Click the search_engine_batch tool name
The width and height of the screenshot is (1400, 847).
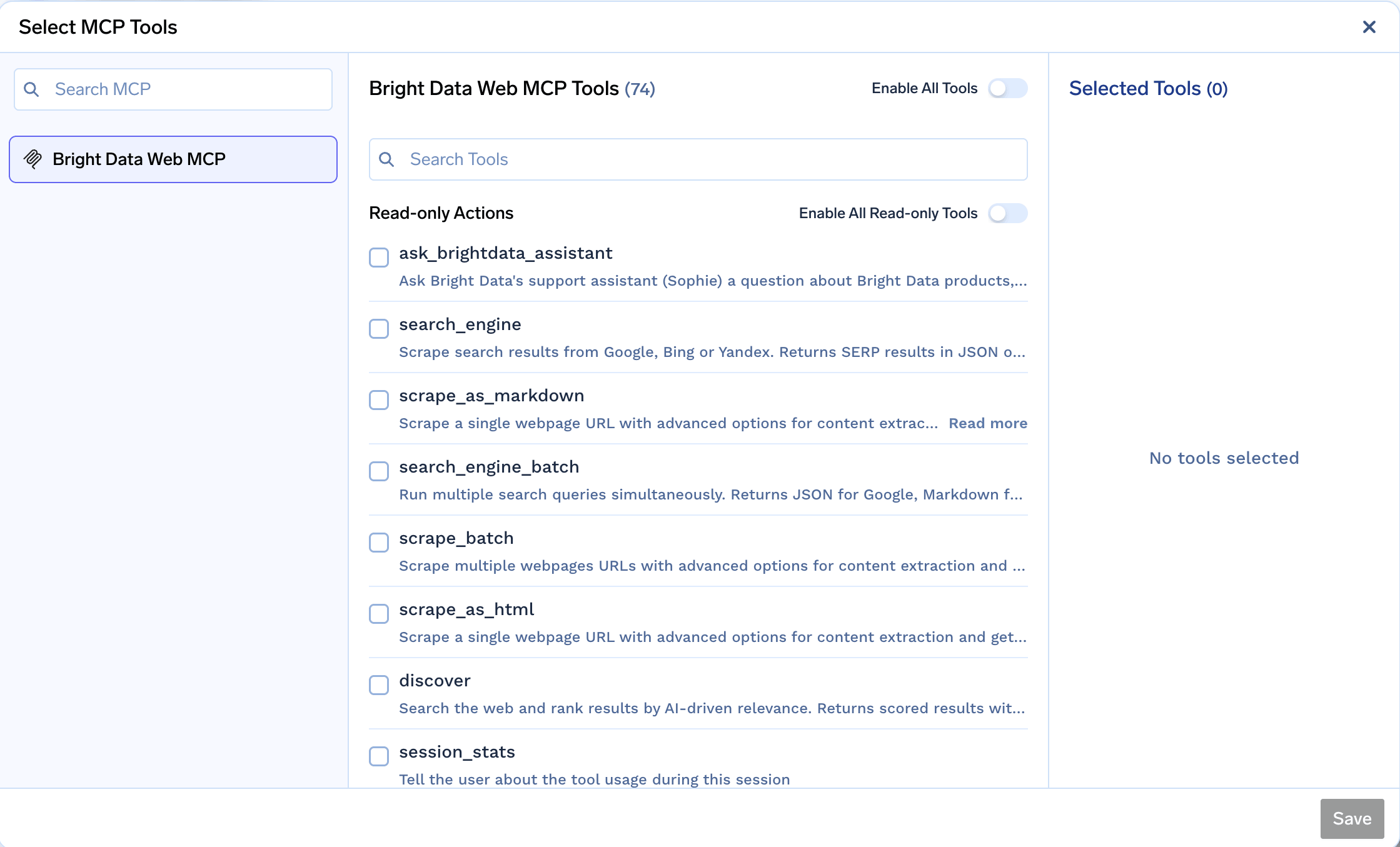(x=489, y=467)
